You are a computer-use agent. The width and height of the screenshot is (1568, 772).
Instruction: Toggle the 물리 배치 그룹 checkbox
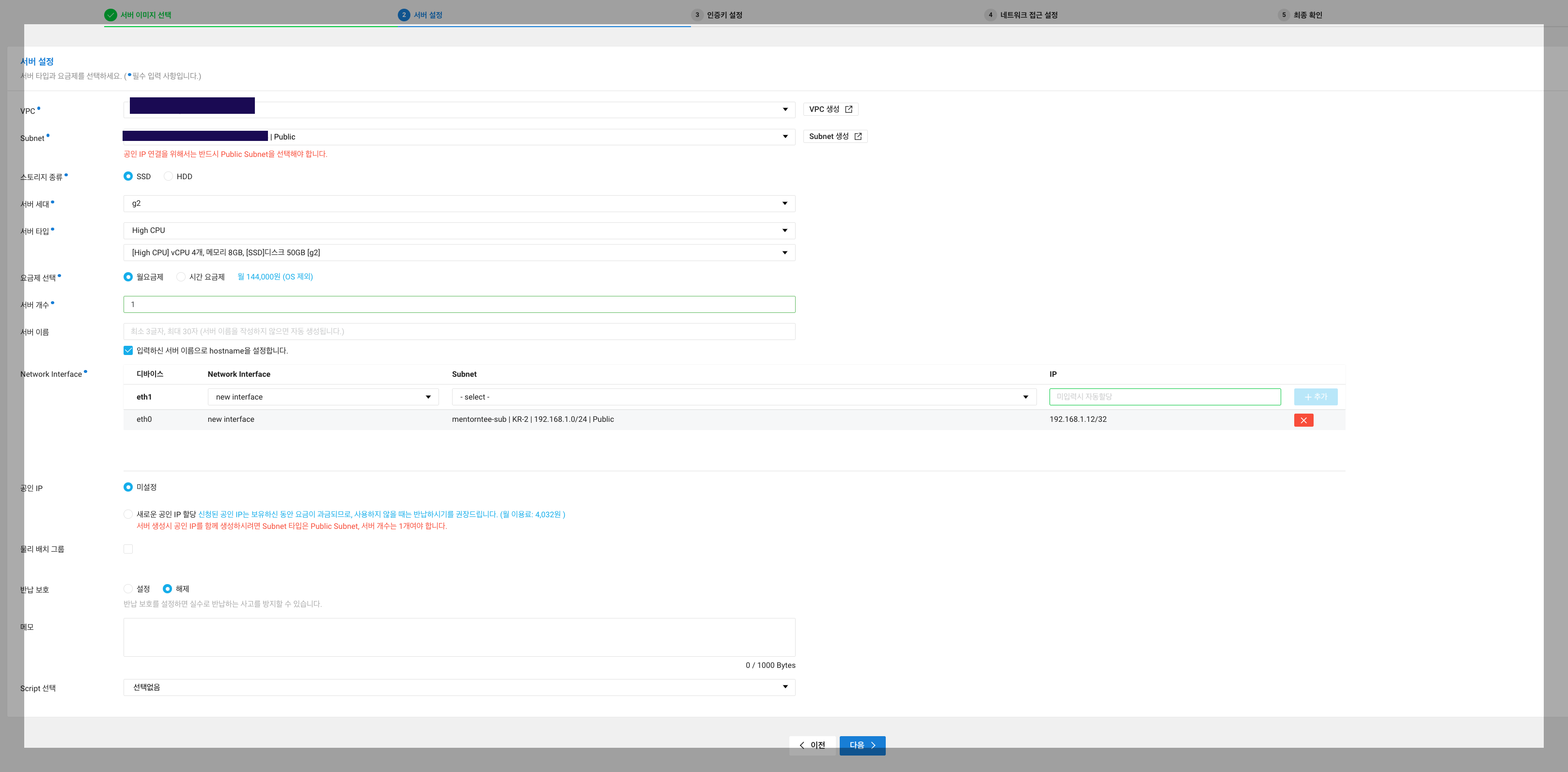click(128, 549)
